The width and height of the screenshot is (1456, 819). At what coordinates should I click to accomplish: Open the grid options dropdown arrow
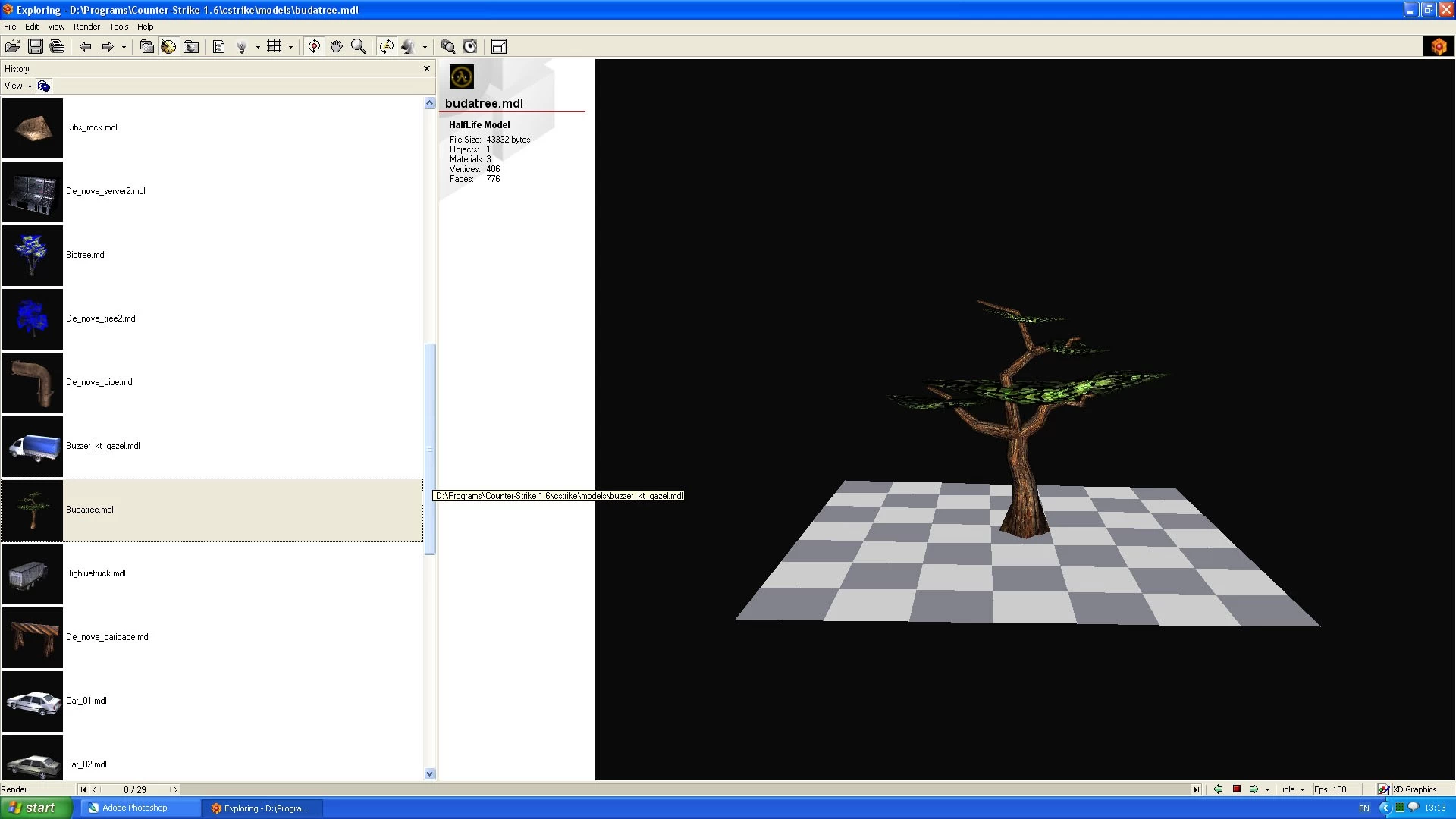click(x=290, y=47)
